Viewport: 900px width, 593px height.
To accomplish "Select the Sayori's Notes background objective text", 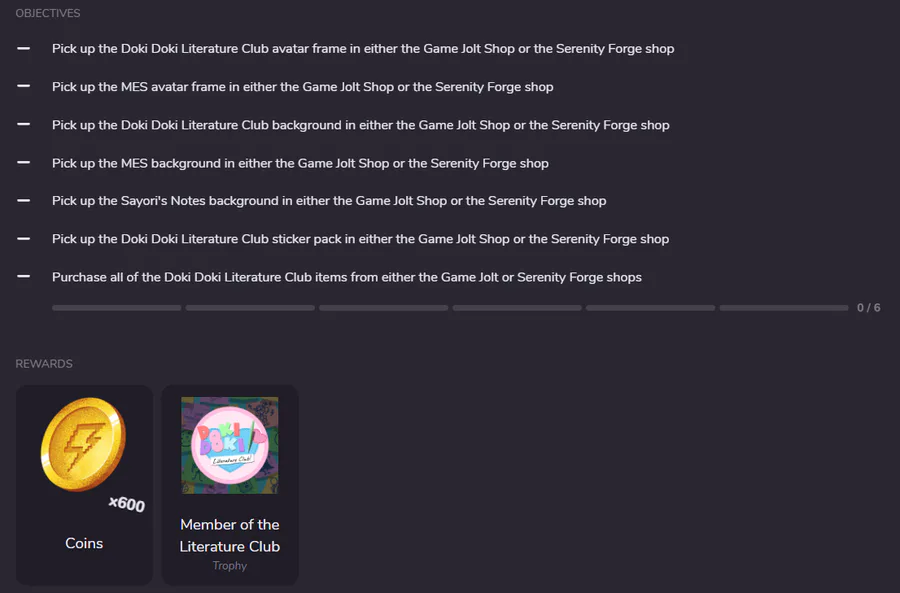I will 329,201.
